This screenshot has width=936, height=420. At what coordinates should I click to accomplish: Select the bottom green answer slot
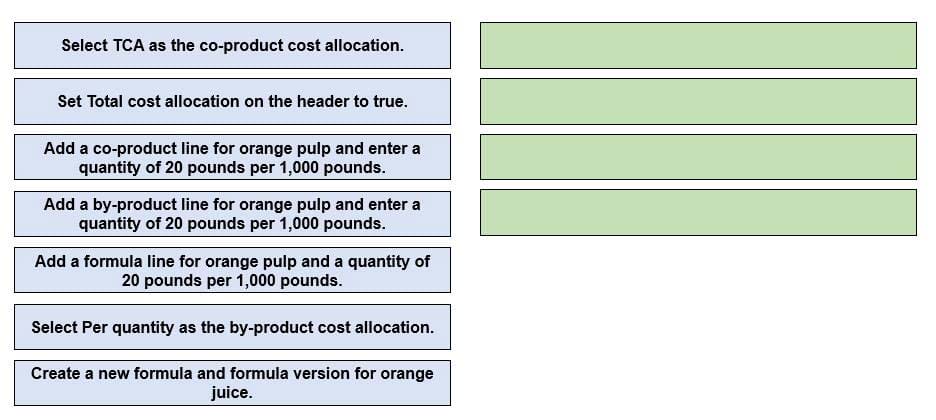698,212
